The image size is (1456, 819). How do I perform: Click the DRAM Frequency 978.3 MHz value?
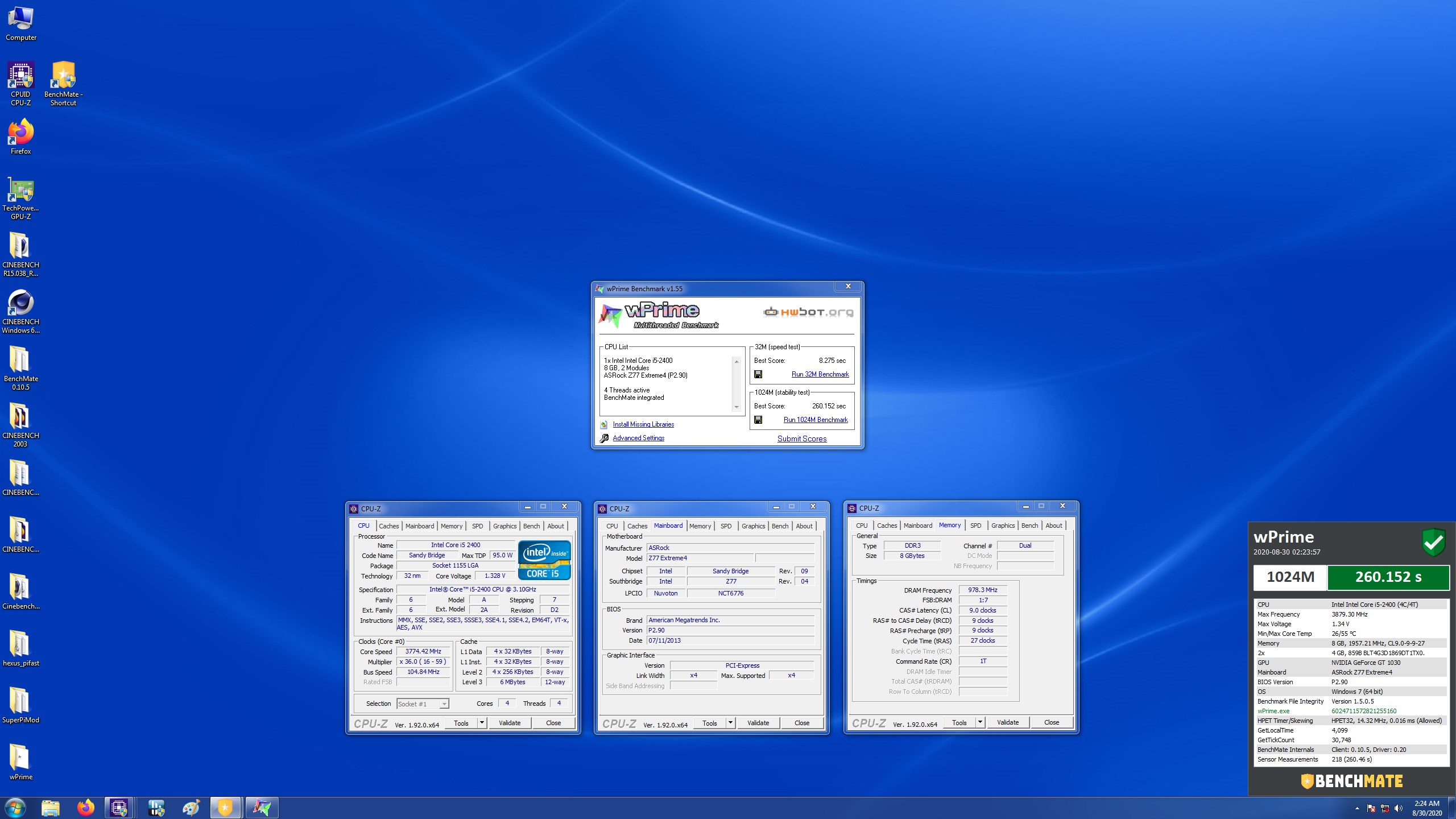pyautogui.click(x=982, y=590)
